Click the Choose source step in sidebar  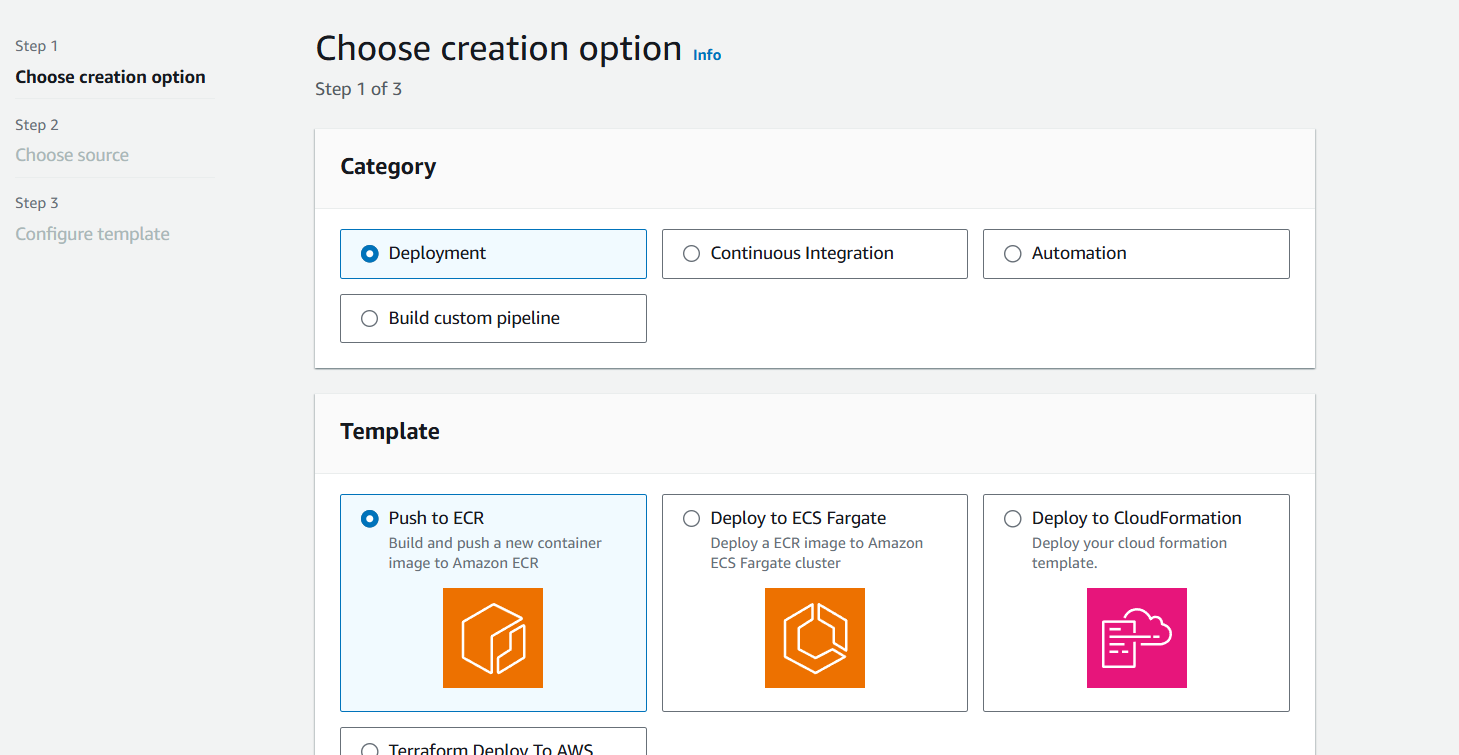click(72, 155)
